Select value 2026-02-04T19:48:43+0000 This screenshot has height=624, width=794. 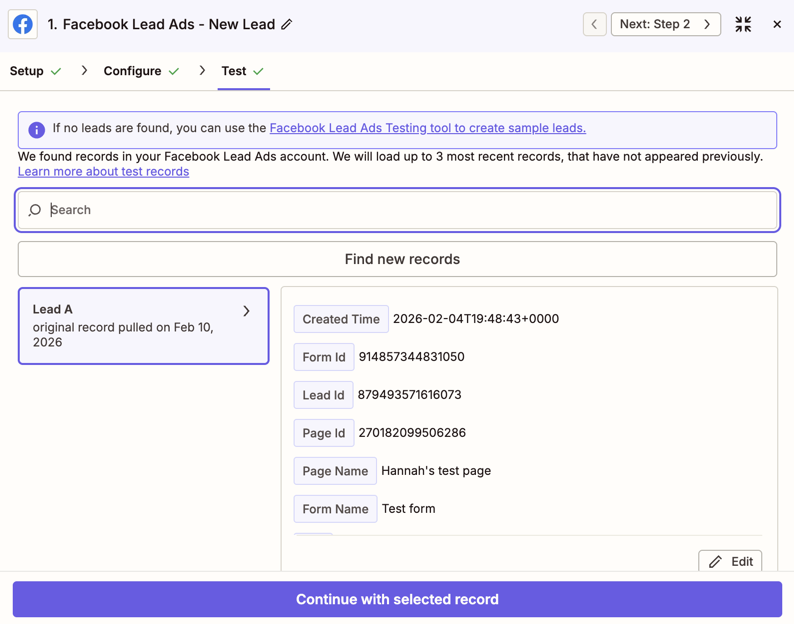point(476,319)
